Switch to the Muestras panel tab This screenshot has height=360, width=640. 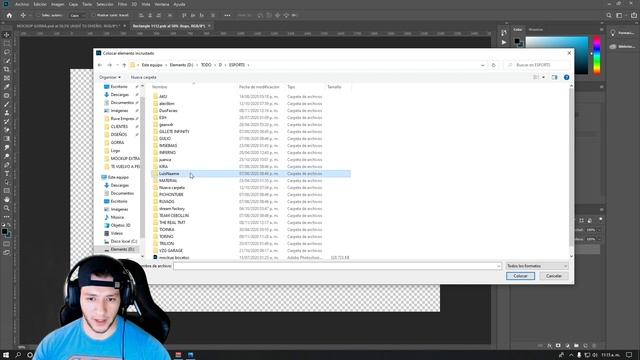click(x=536, y=29)
